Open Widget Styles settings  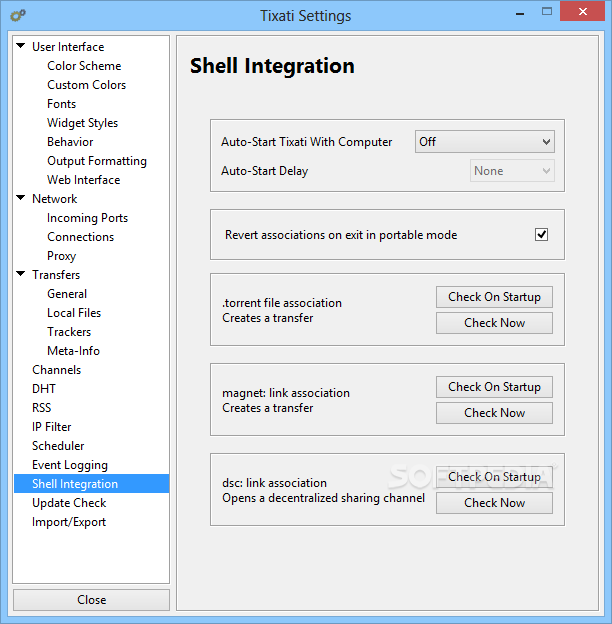click(82, 123)
